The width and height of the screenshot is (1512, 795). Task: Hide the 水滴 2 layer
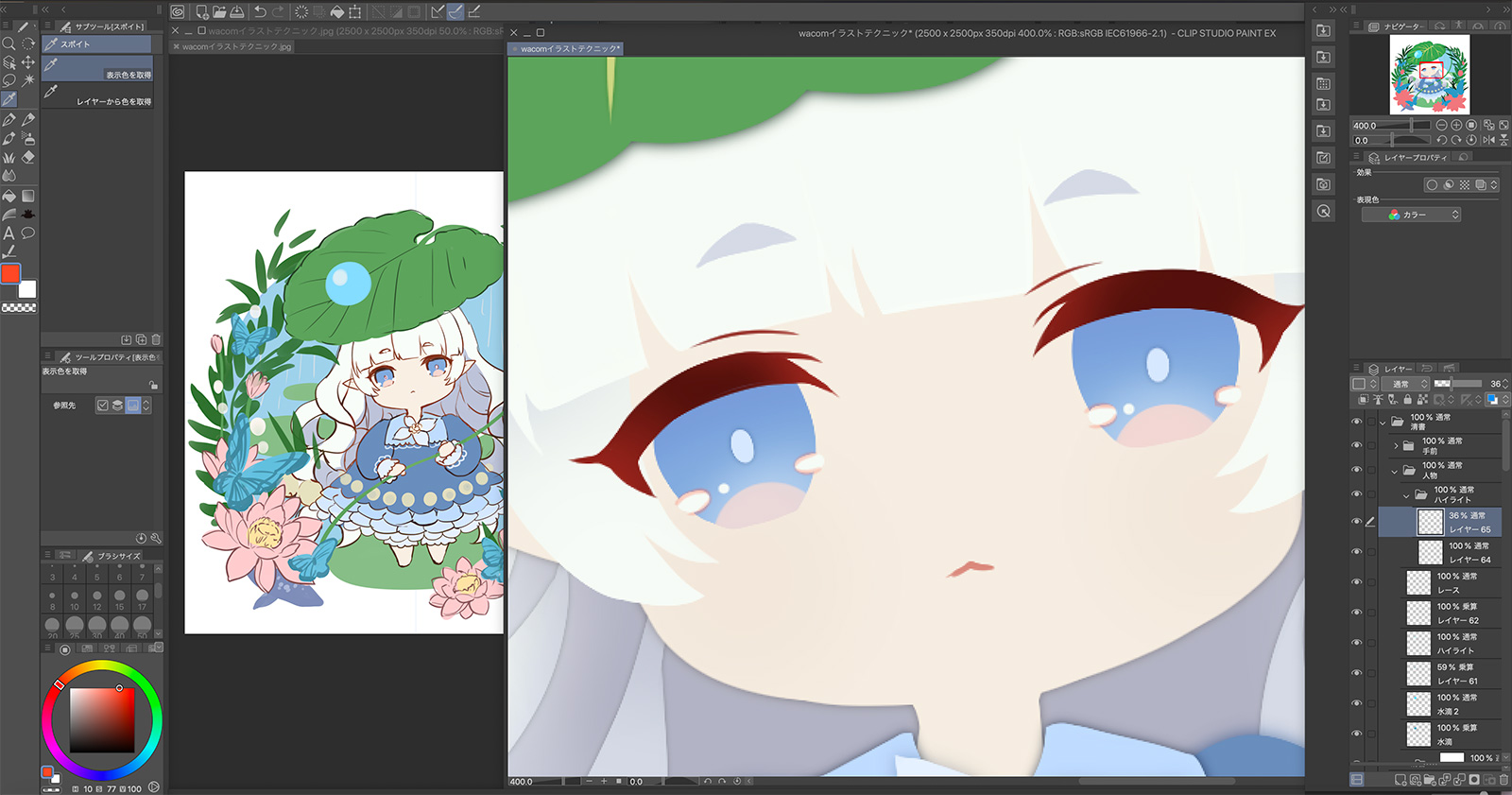click(x=1357, y=703)
